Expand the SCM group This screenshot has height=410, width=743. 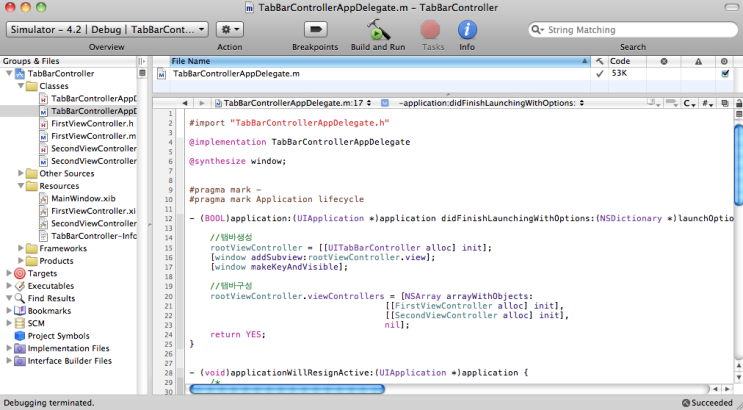click(x=9, y=323)
